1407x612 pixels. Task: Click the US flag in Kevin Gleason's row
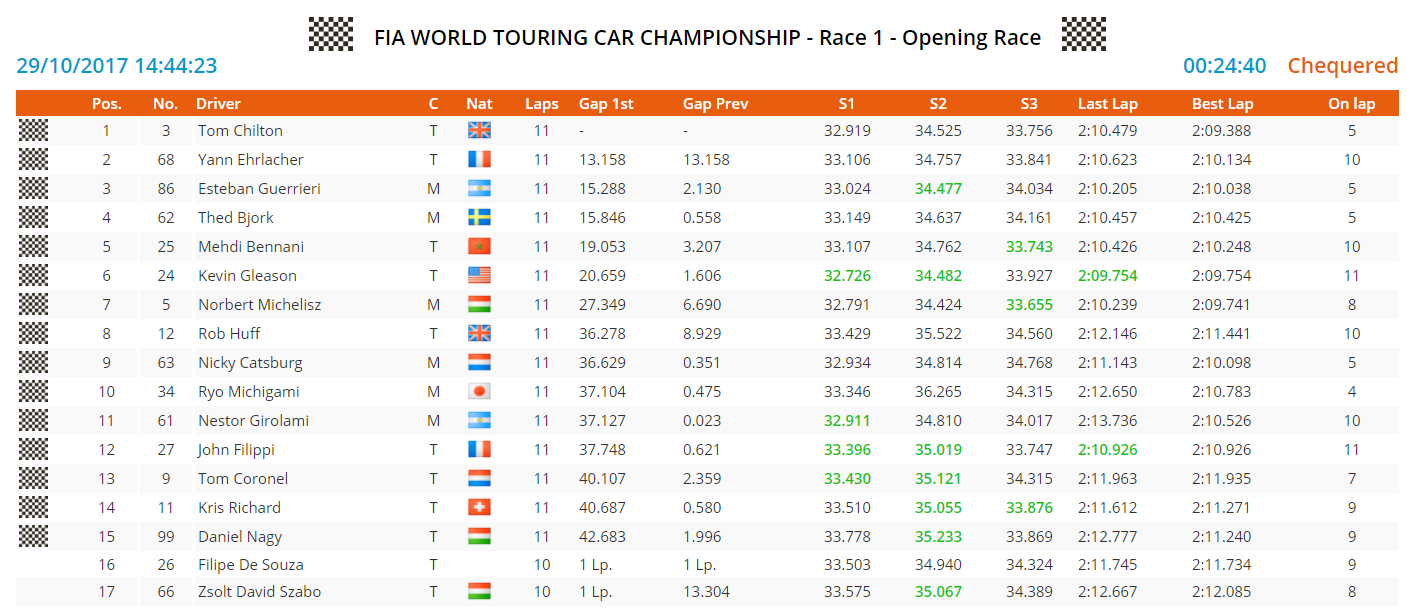[x=479, y=276]
